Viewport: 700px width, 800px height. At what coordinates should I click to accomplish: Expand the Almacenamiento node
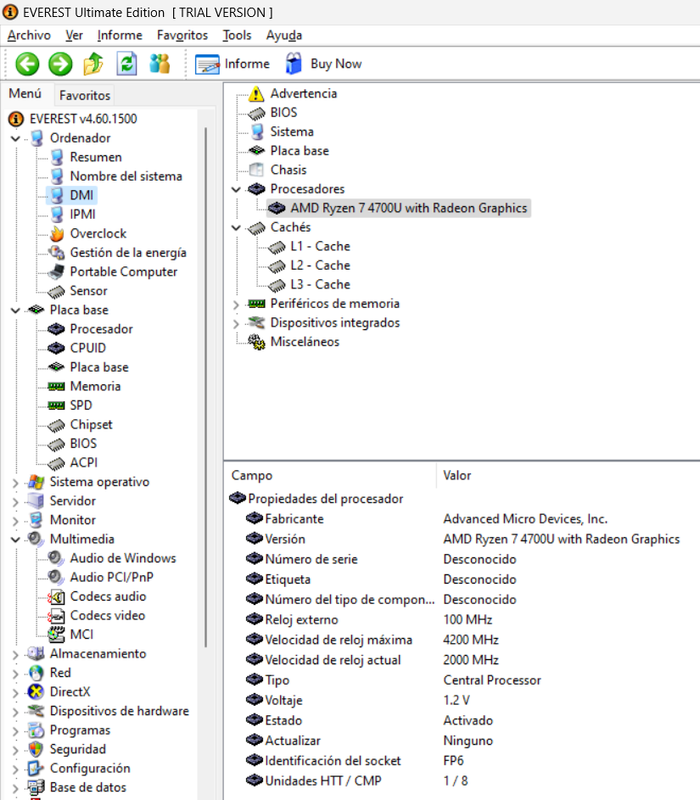[x=15, y=654]
